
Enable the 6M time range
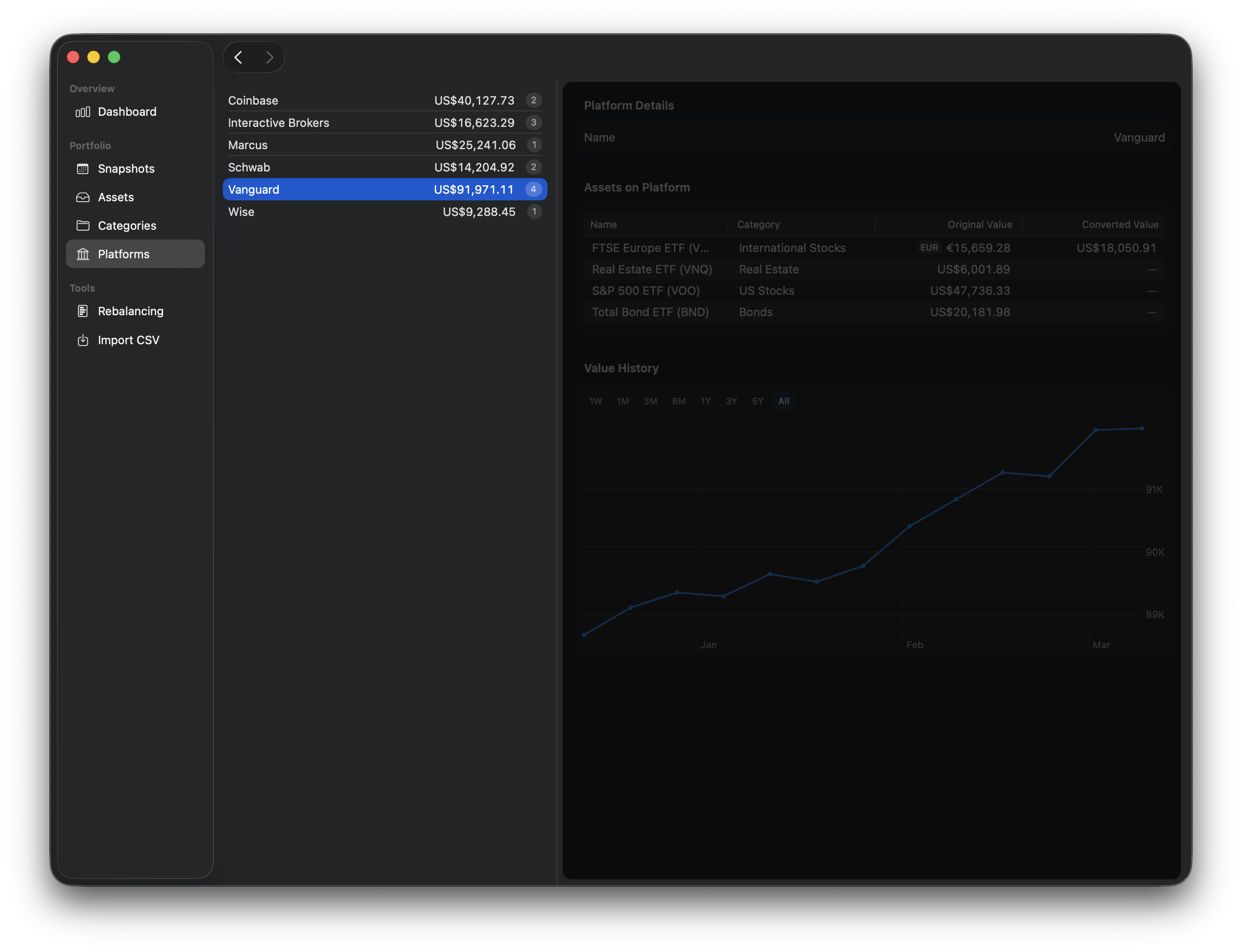click(x=678, y=401)
